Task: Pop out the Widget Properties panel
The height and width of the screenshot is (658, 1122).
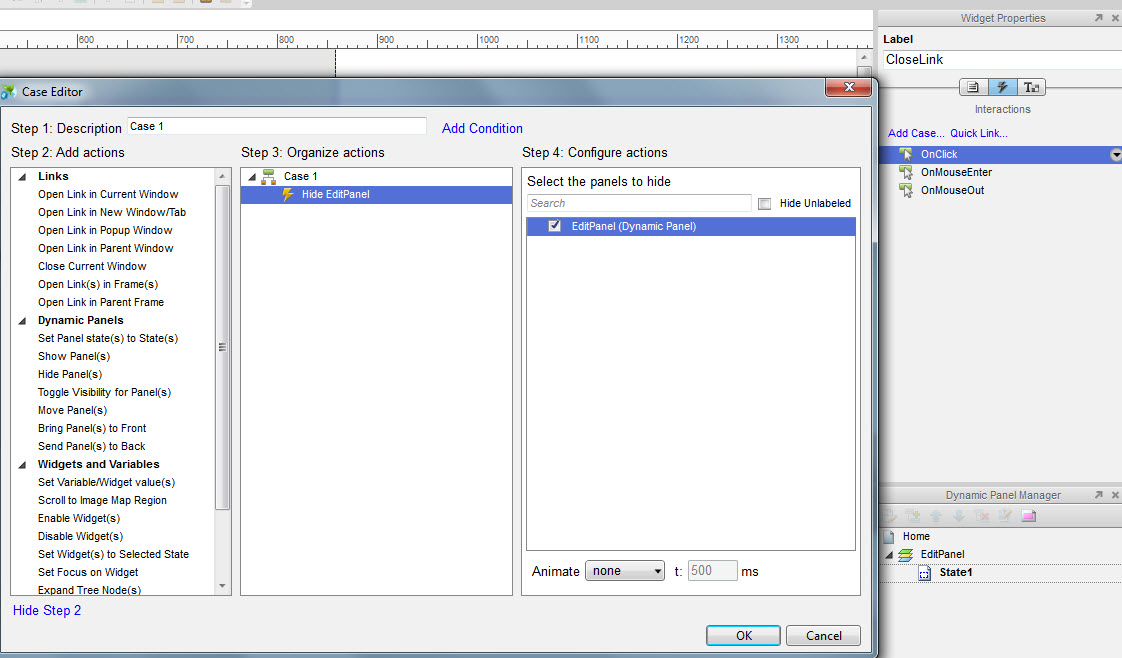Action: pyautogui.click(x=1098, y=18)
